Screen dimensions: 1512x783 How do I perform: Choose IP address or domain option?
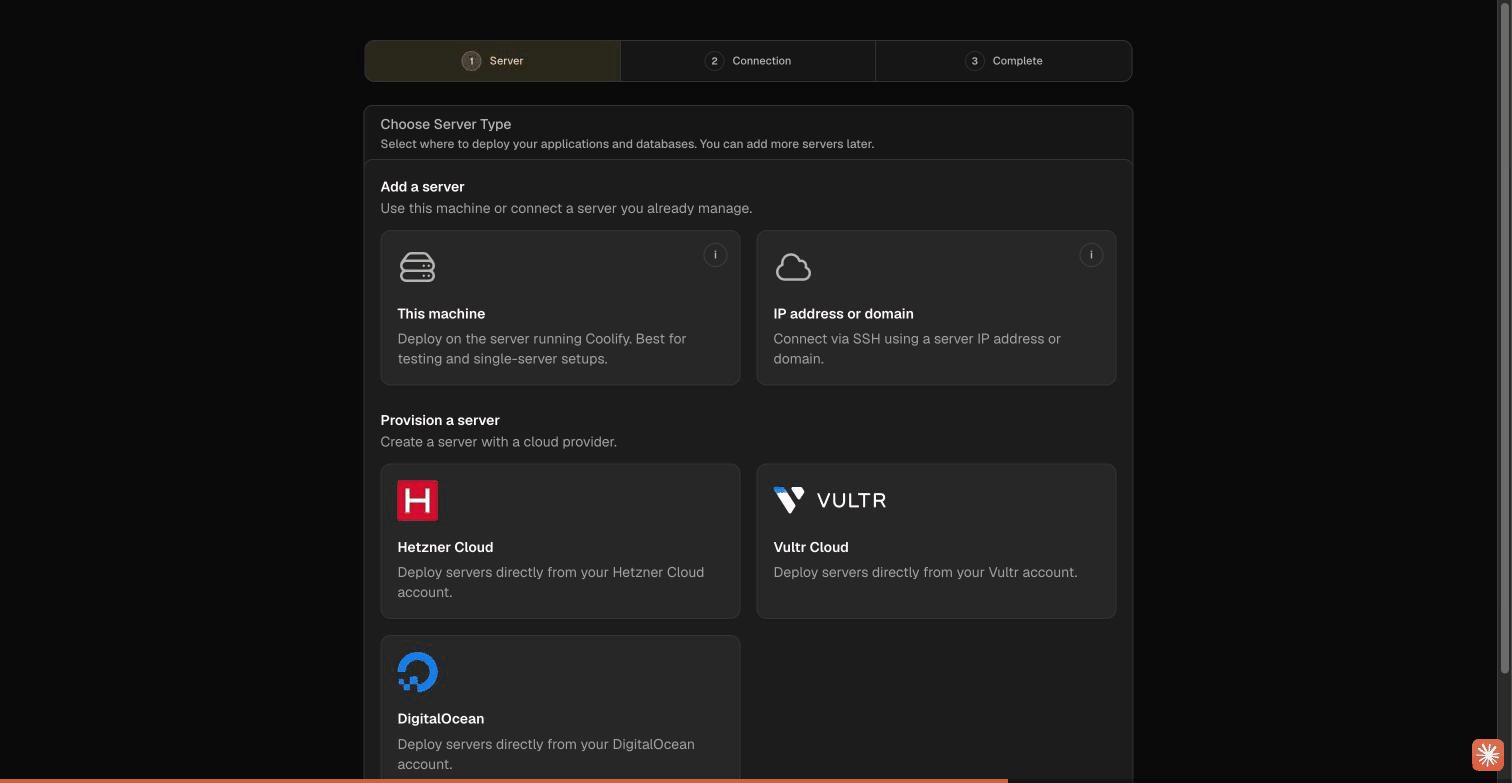[x=936, y=308]
